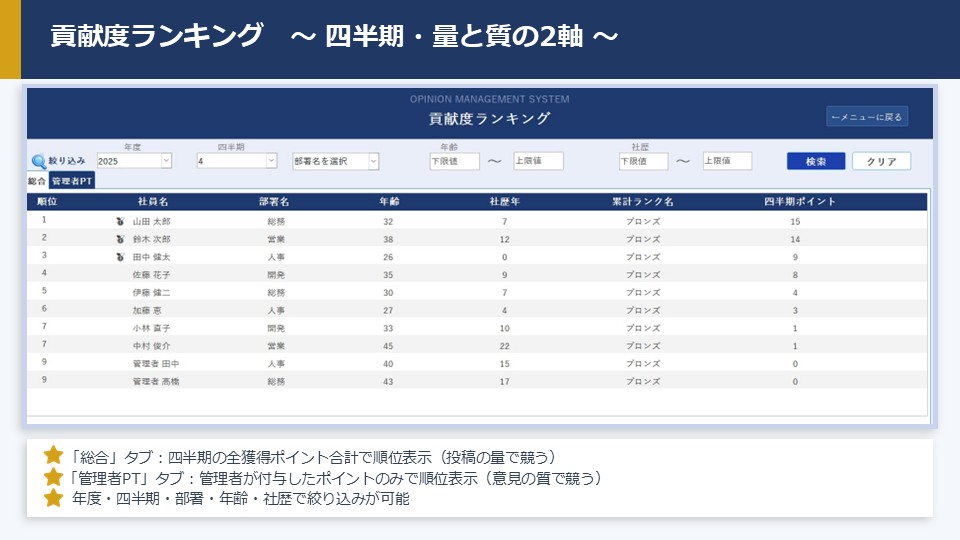Click the 社歴 上限値 input field

pos(727,161)
